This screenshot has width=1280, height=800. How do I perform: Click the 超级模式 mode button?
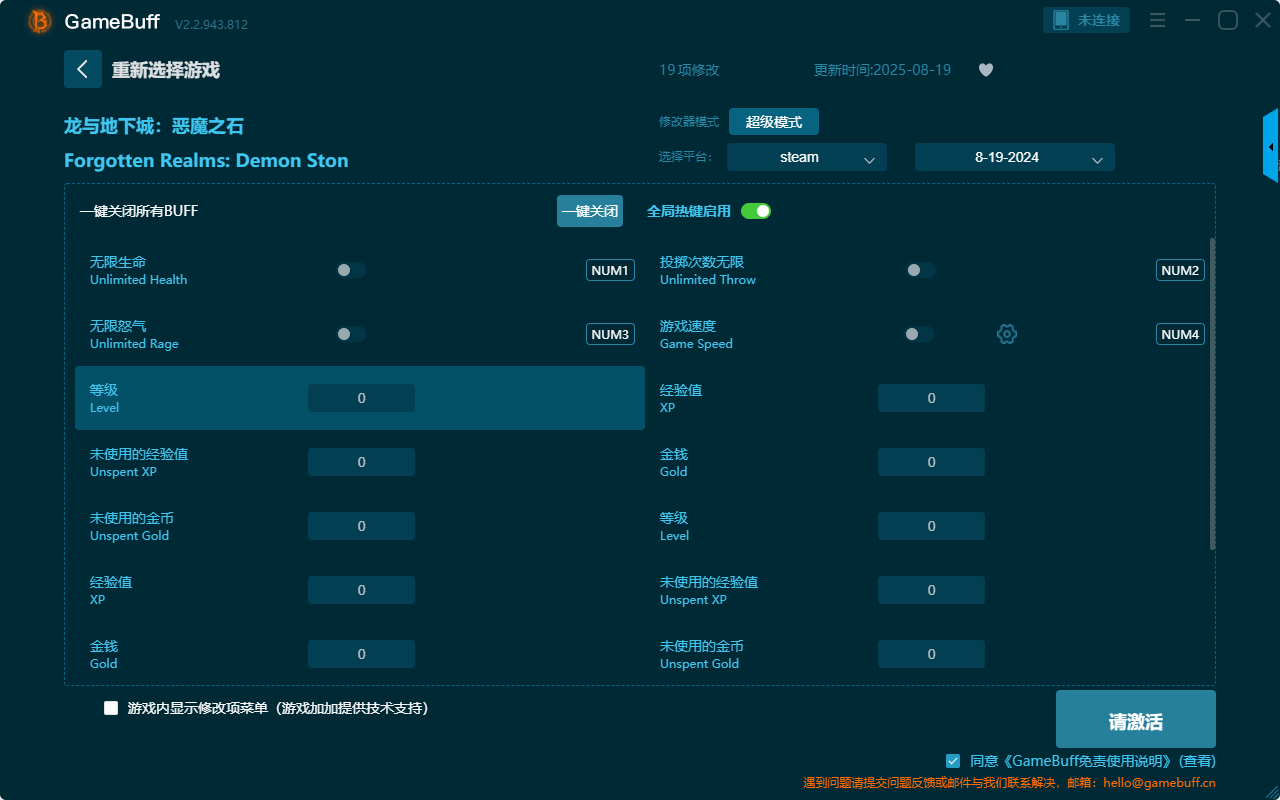pyautogui.click(x=774, y=122)
